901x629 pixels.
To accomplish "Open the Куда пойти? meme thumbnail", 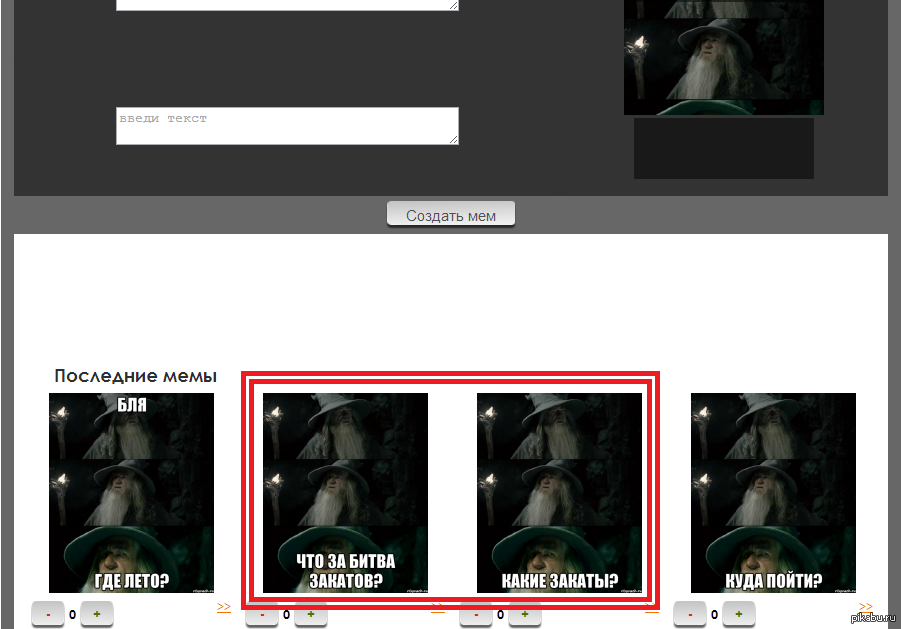I will (x=773, y=492).
